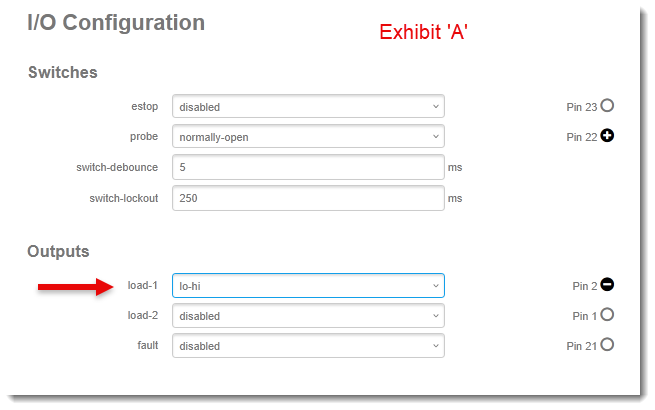Click the switch-debounce input field
The height and width of the screenshot is (410, 655).
point(308,167)
